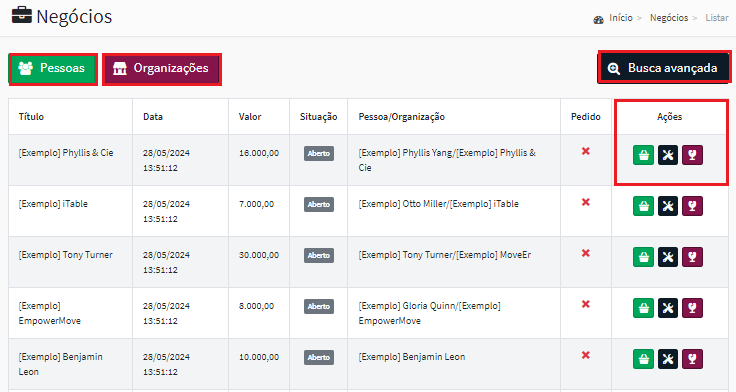
Task: Click trophy icon in iTable row
Action: 692,206
